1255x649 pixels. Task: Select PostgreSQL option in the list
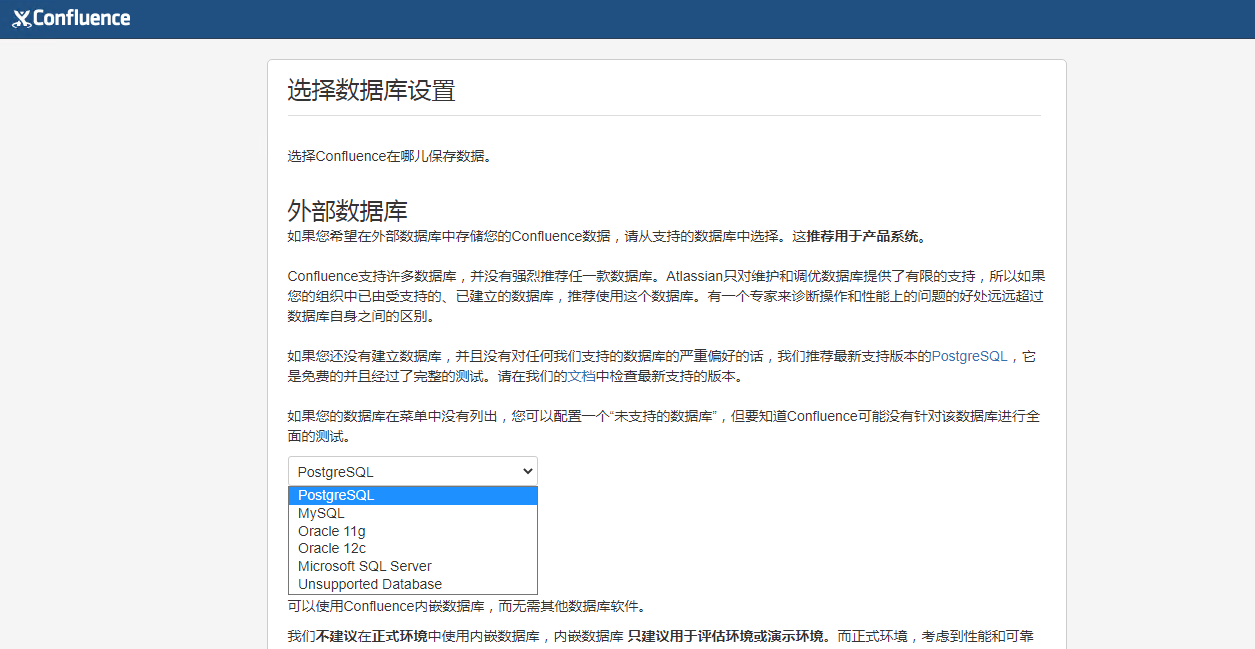point(413,495)
